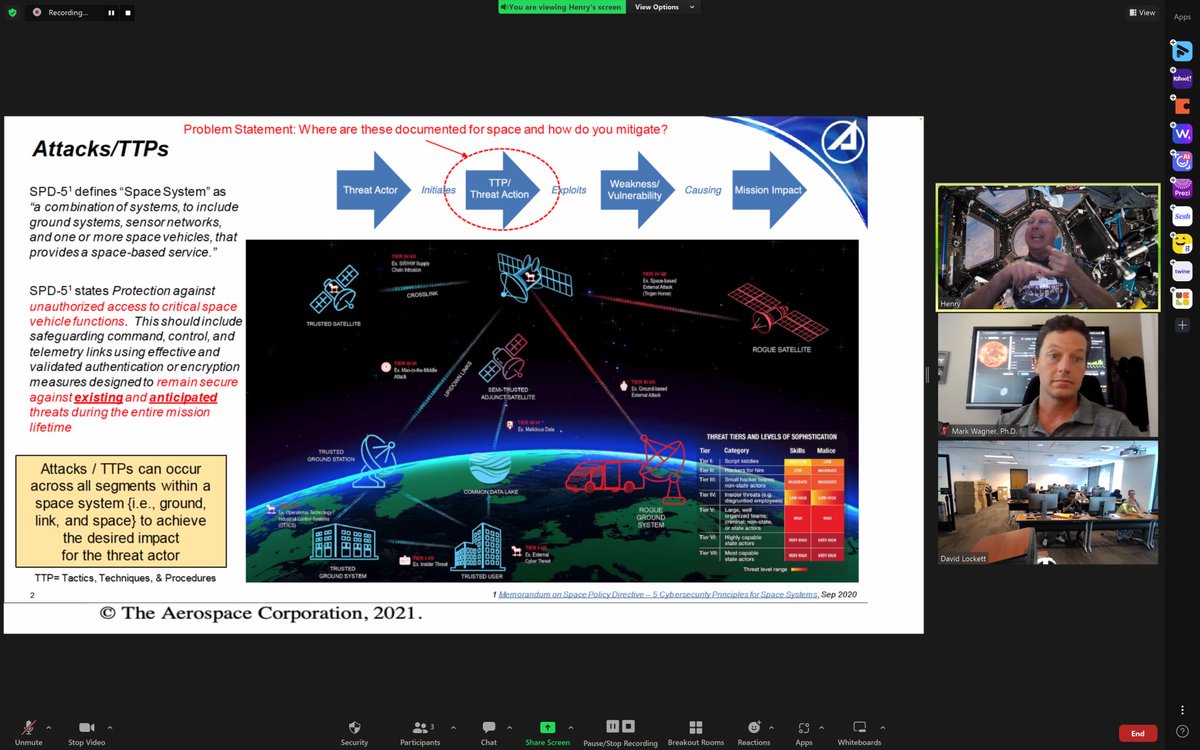Viewport: 1200px width, 750px height.
Task: Click the 'TTP/ Threat Action' arrow on slide
Action: point(501,190)
